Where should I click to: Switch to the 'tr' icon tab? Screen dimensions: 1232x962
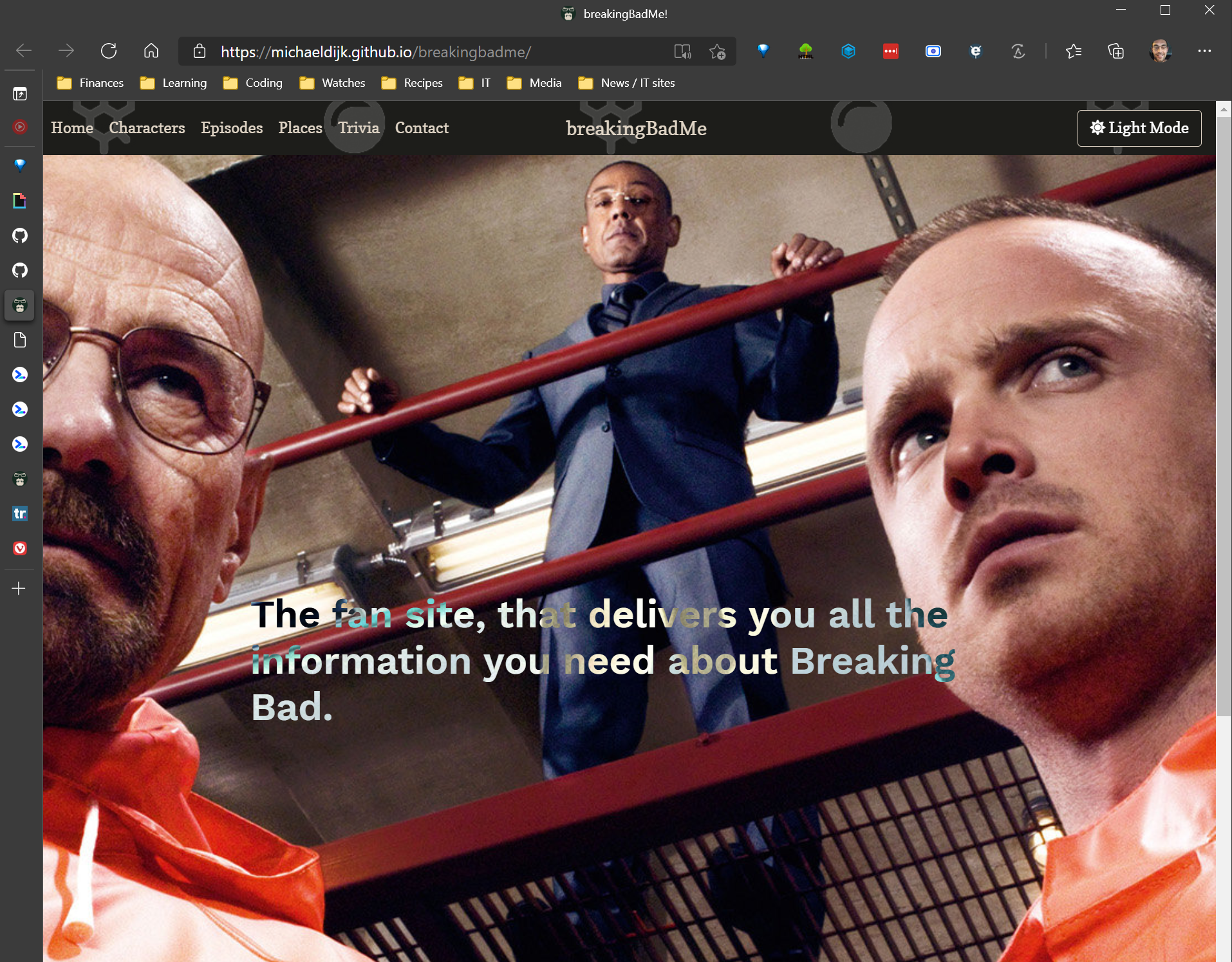(20, 513)
